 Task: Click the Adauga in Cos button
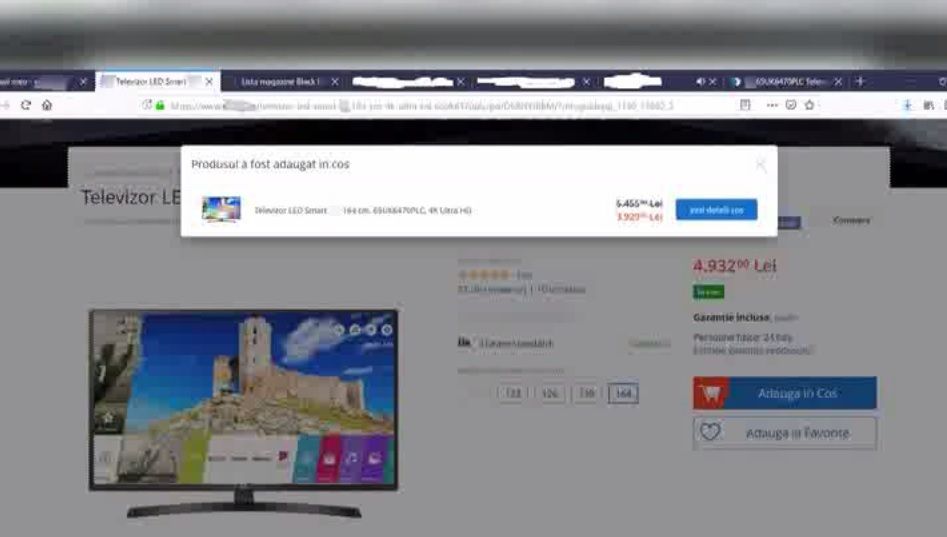785,393
